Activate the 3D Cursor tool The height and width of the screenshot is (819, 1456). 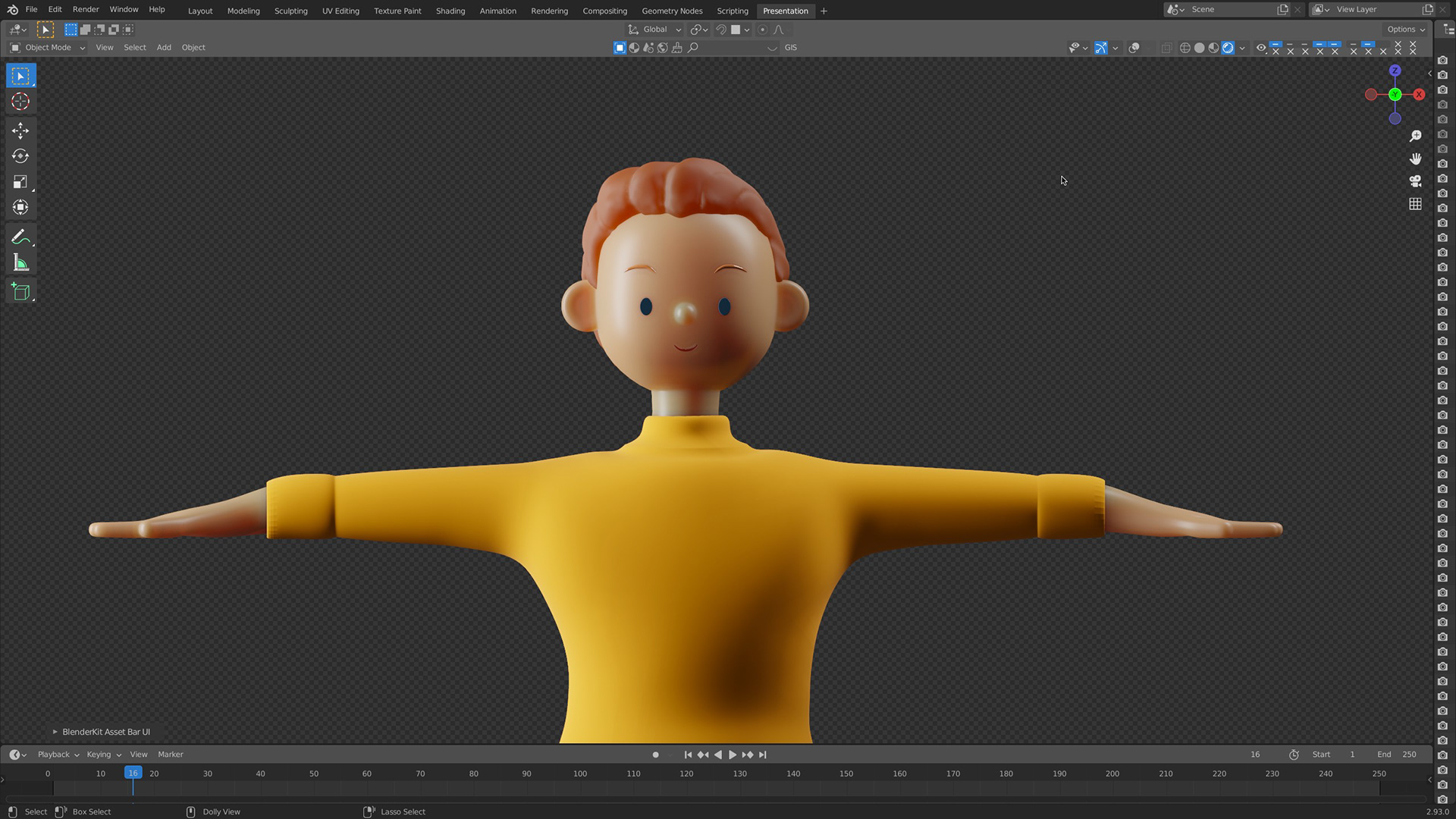click(x=20, y=102)
